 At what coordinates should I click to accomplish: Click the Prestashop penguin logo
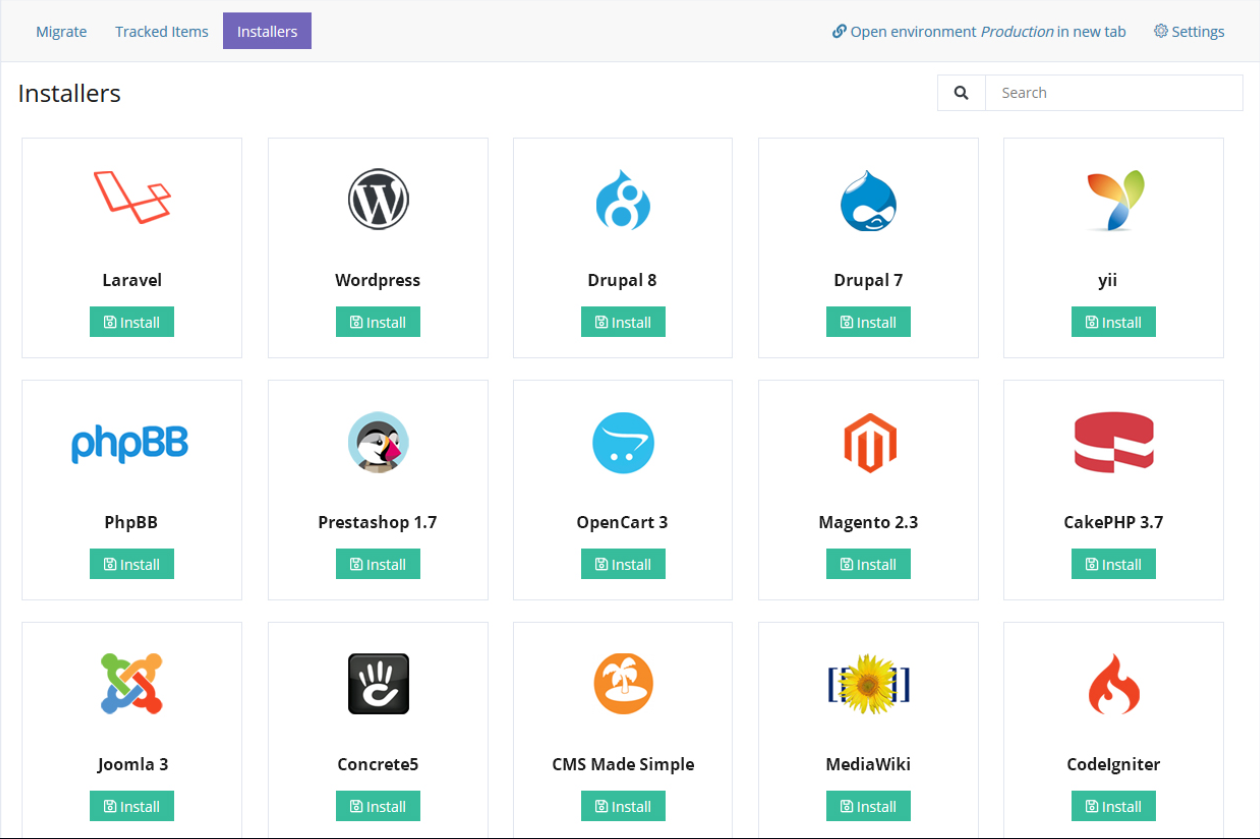378,442
